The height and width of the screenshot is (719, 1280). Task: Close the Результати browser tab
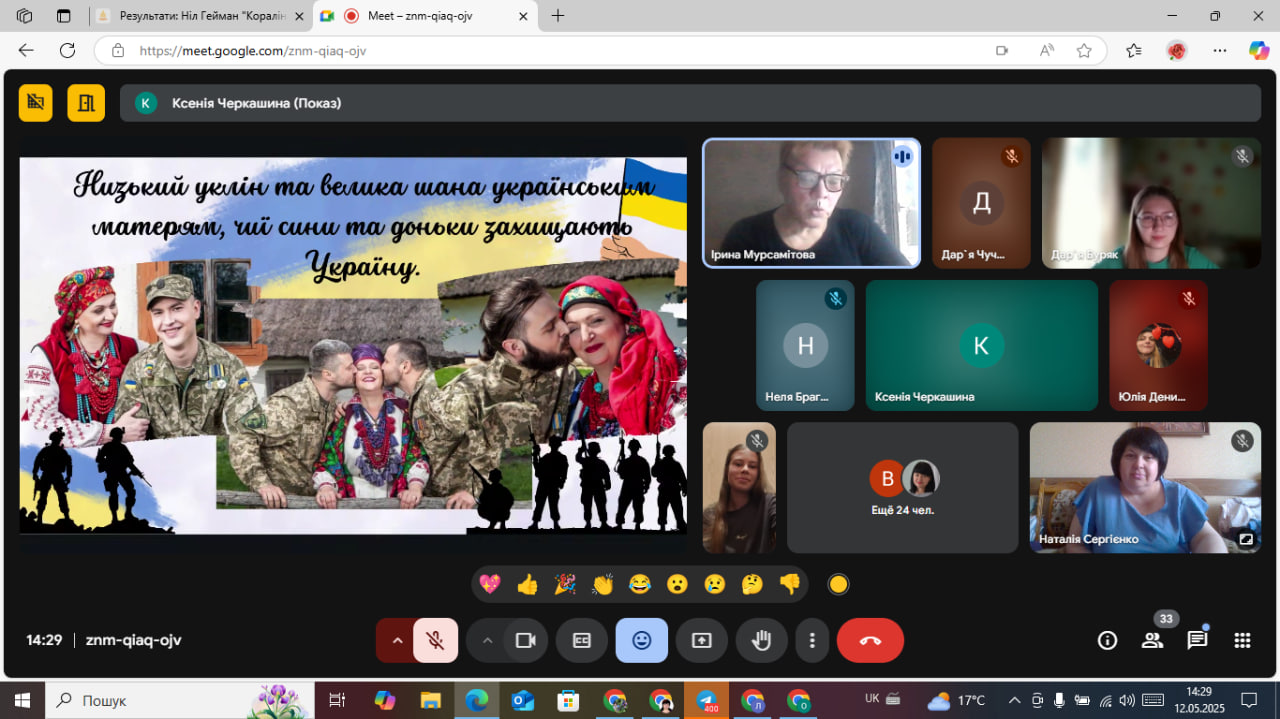[298, 16]
